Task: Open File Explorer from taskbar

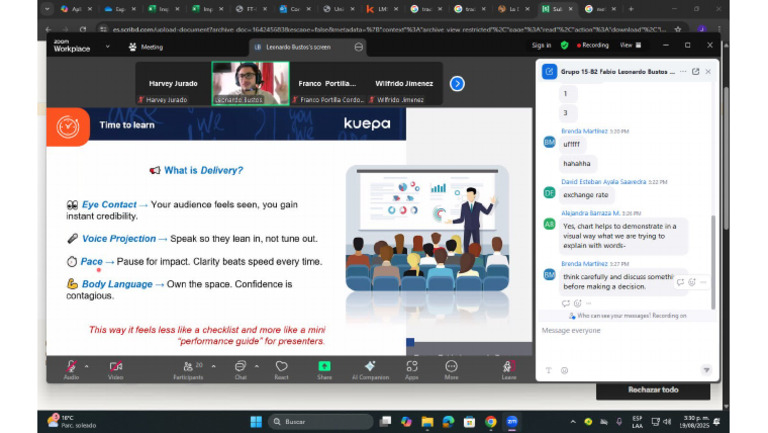Action: (427, 422)
